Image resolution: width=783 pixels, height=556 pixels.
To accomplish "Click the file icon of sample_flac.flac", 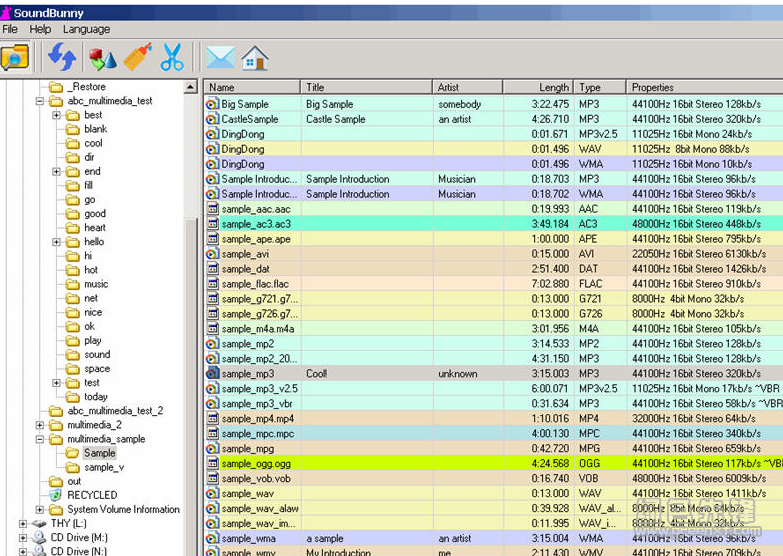I will tap(213, 284).
